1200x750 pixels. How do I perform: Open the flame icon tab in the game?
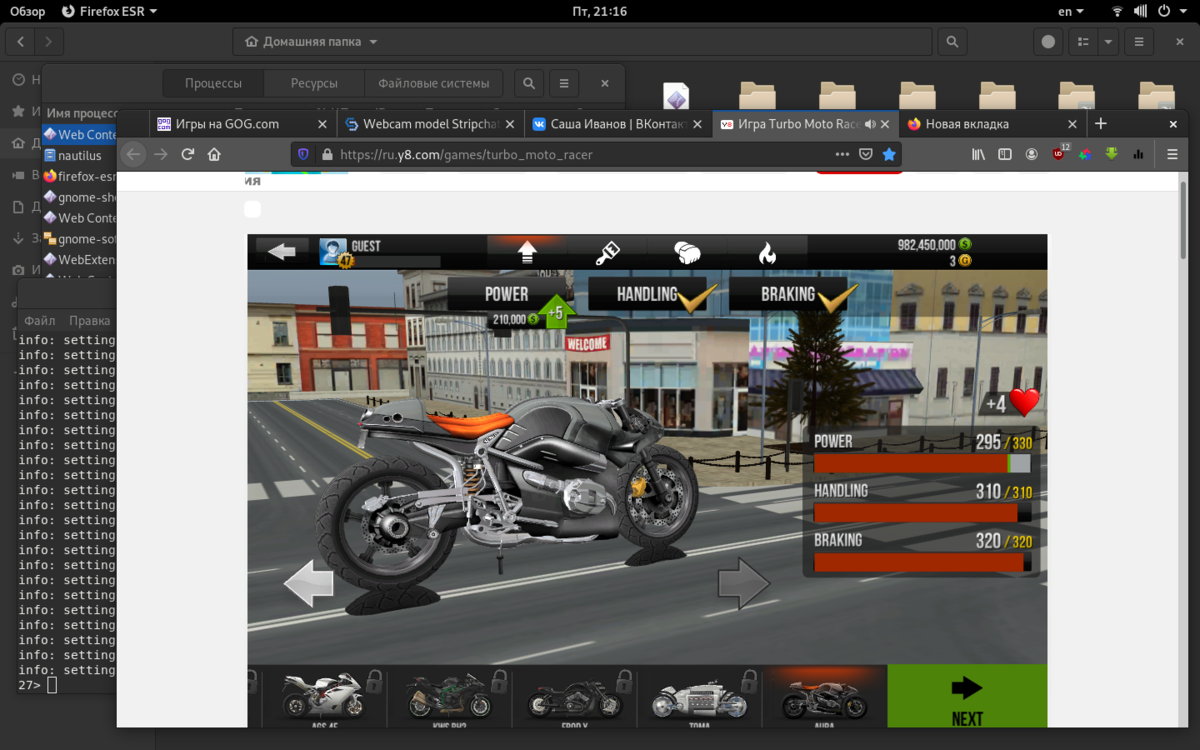click(x=767, y=252)
